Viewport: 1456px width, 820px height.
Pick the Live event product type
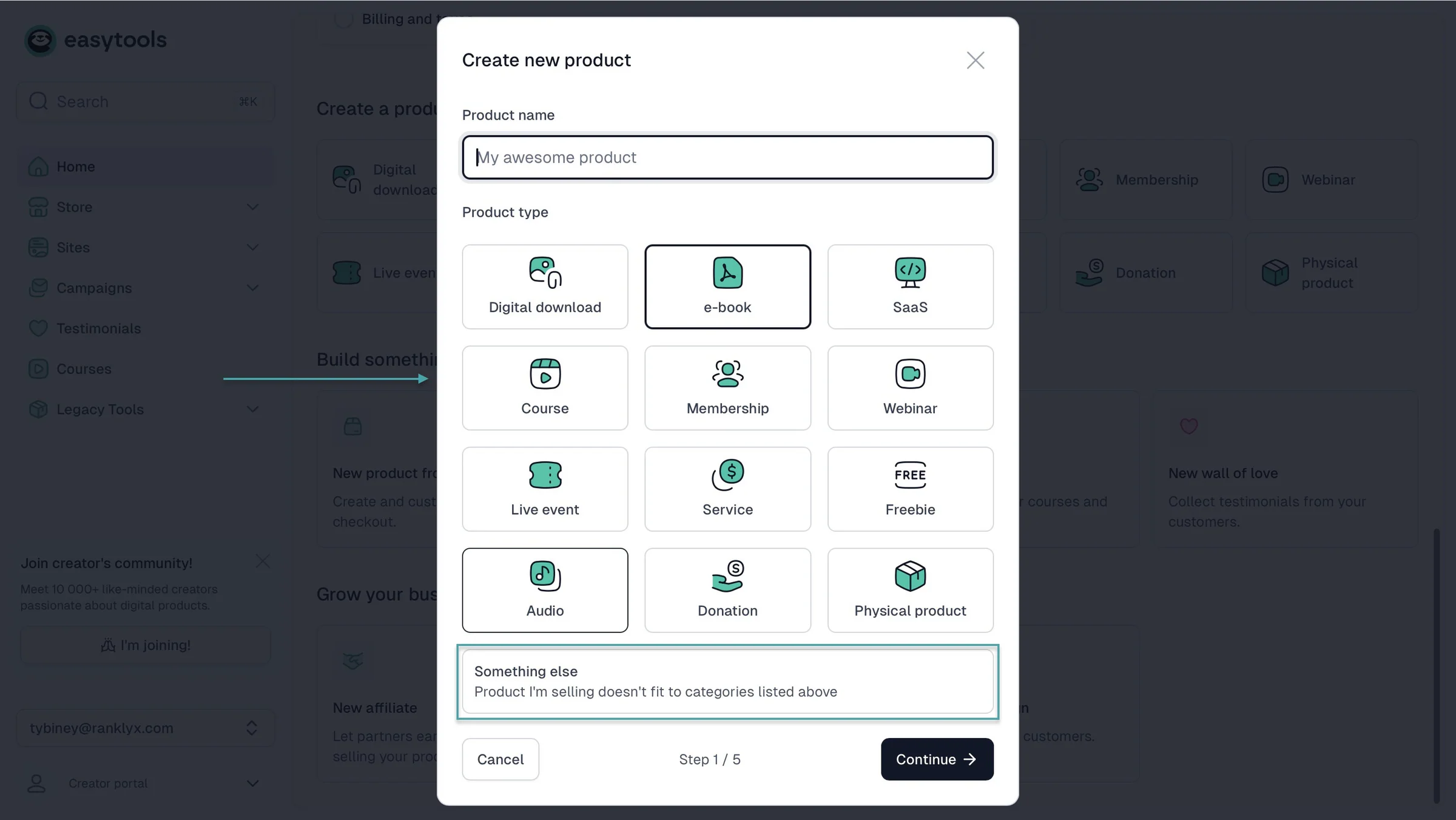pos(545,489)
